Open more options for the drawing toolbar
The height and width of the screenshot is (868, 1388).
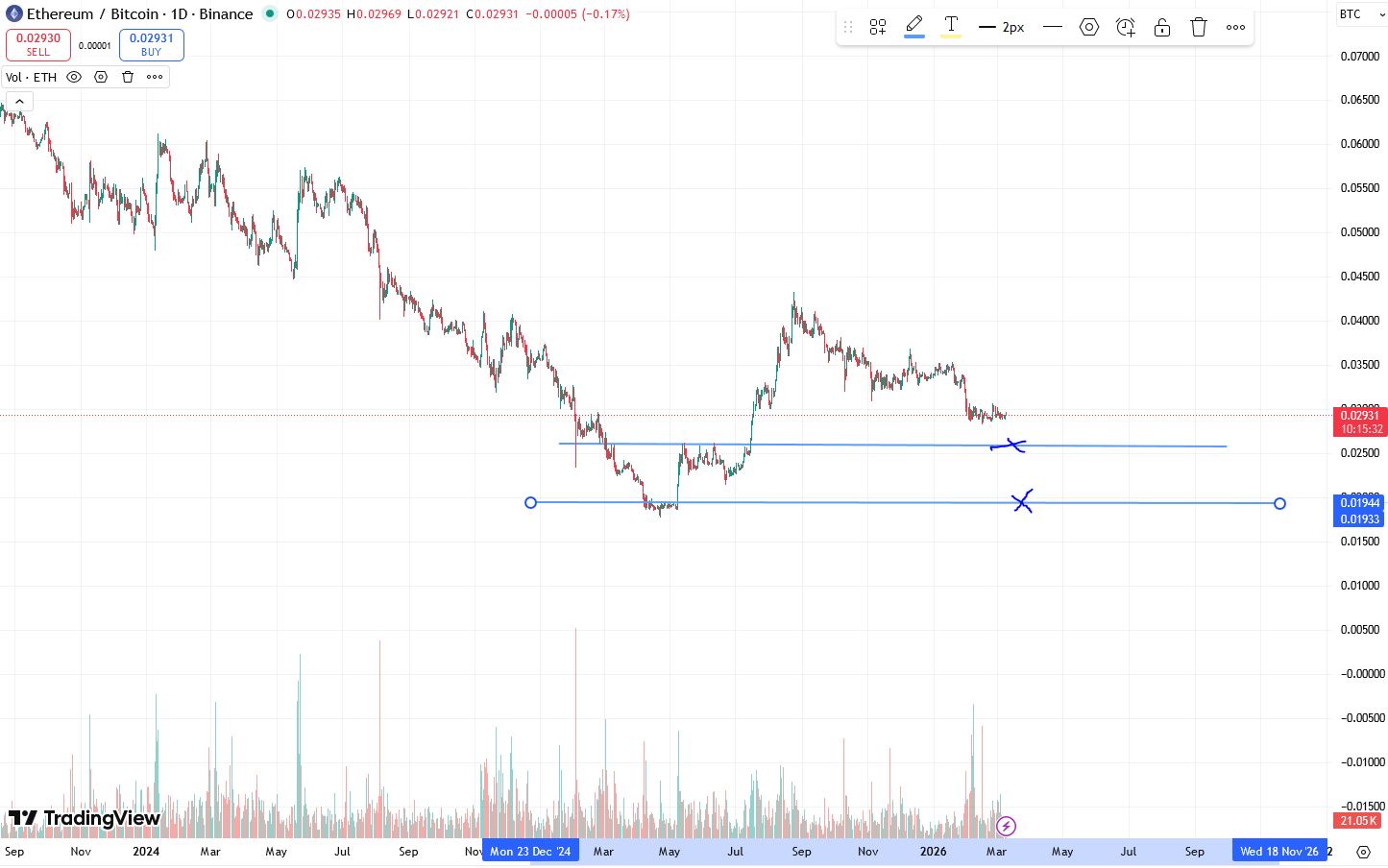1235,27
